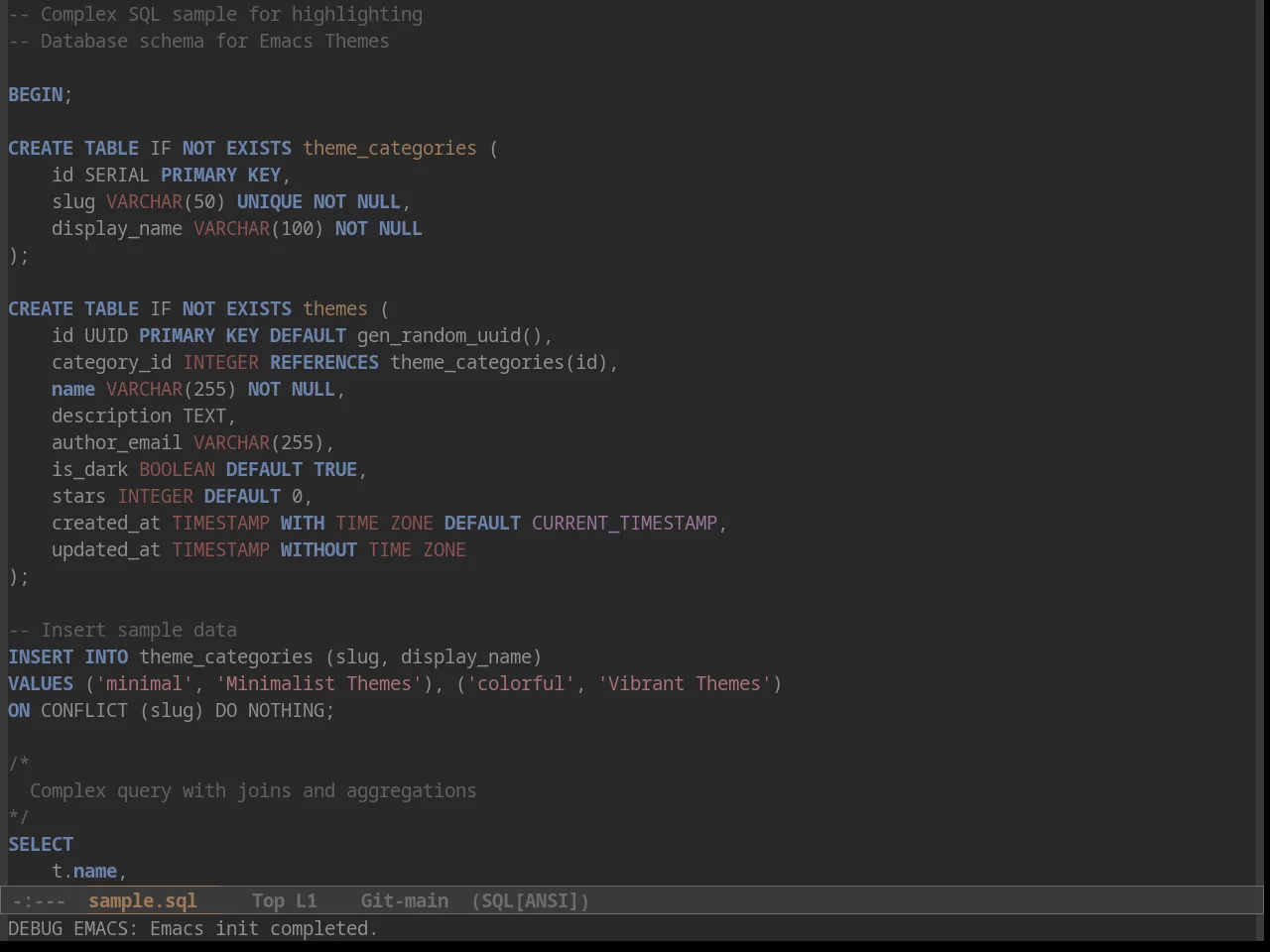
Task: Click the SQL[ANSI] major mode indicator
Action: tap(531, 900)
